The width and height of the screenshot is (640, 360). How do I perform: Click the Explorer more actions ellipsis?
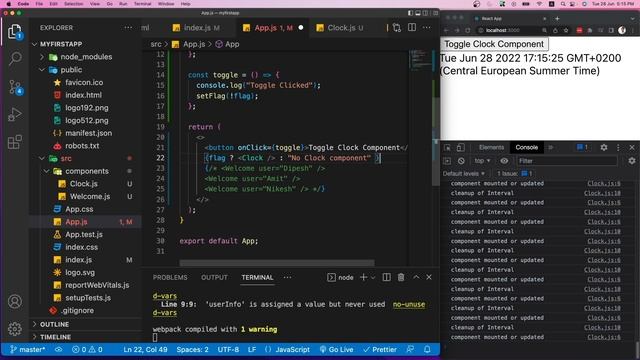tap(128, 28)
